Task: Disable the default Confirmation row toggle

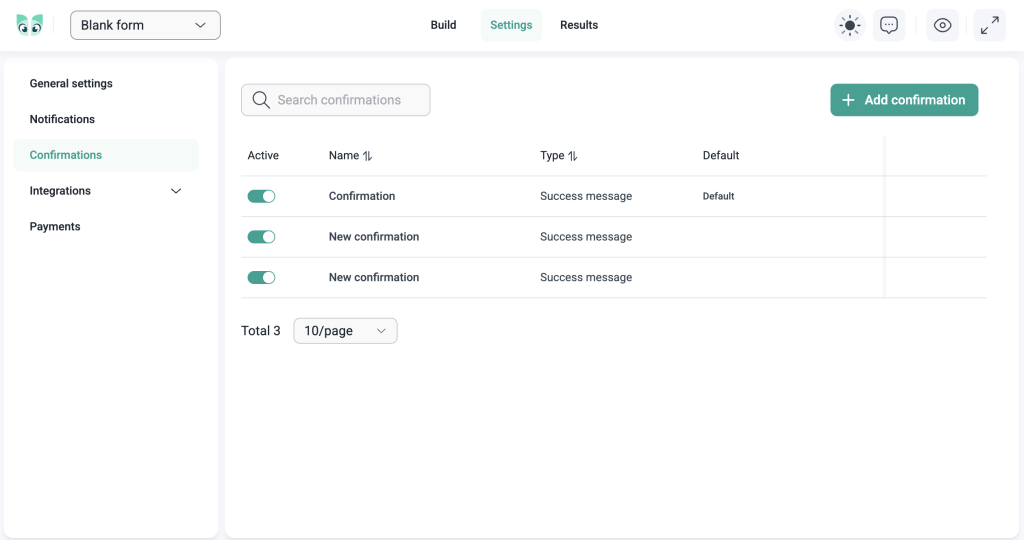Action: tap(261, 196)
